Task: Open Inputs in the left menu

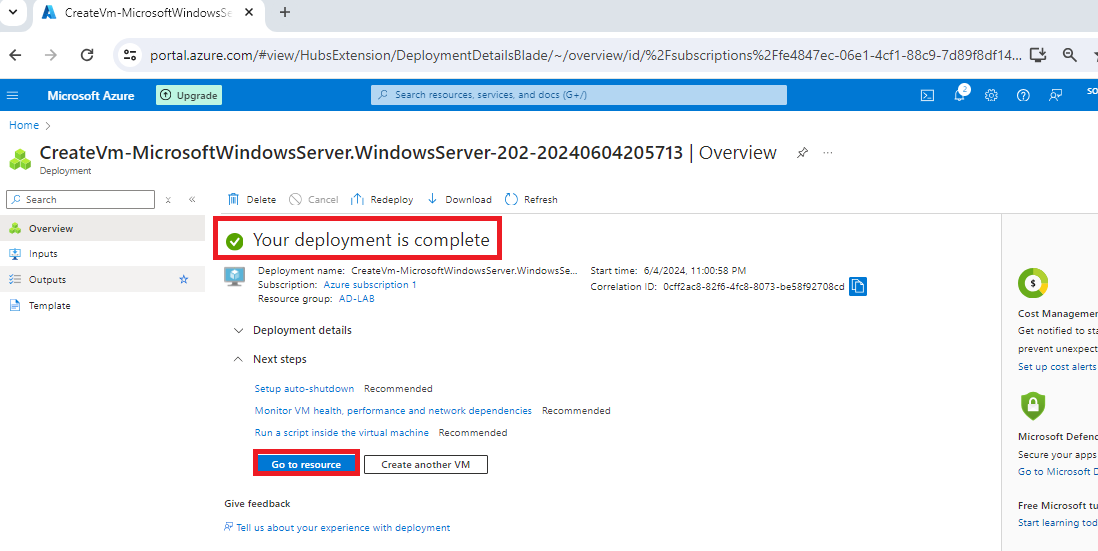Action: coord(102,253)
